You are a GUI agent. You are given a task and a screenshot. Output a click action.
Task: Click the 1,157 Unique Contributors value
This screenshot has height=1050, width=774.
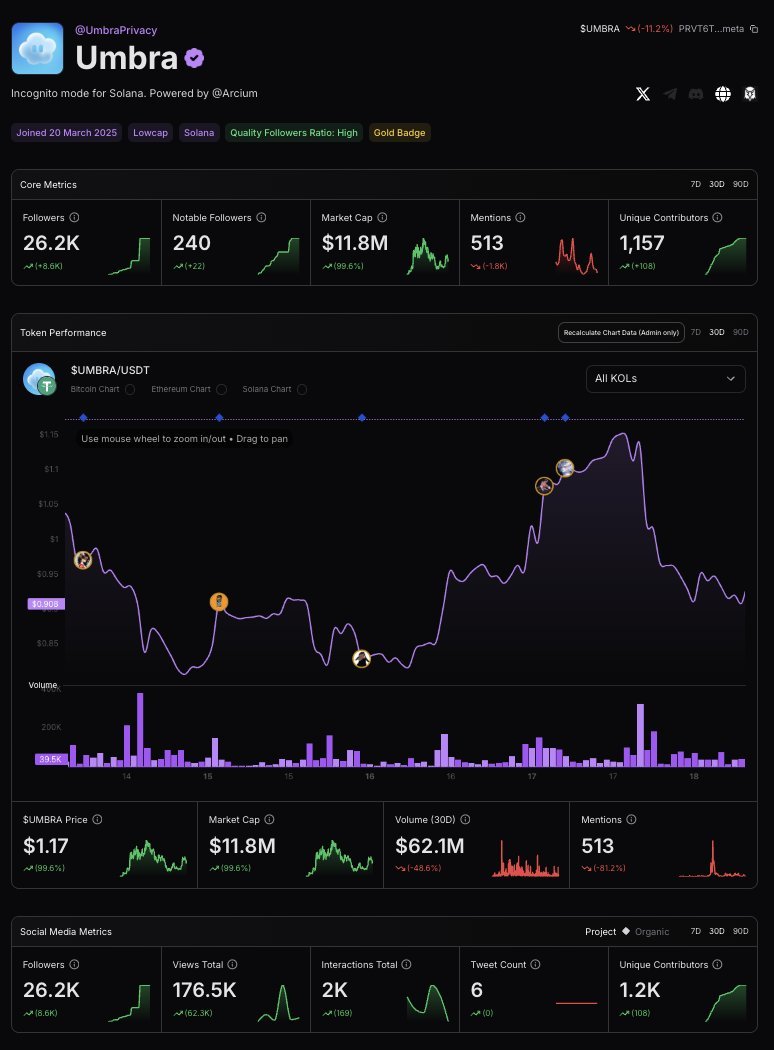tap(641, 243)
